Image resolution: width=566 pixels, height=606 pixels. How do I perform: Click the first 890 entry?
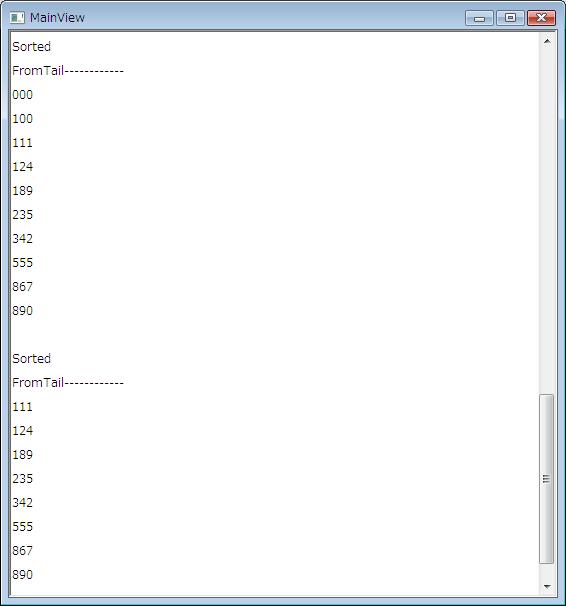coord(22,311)
